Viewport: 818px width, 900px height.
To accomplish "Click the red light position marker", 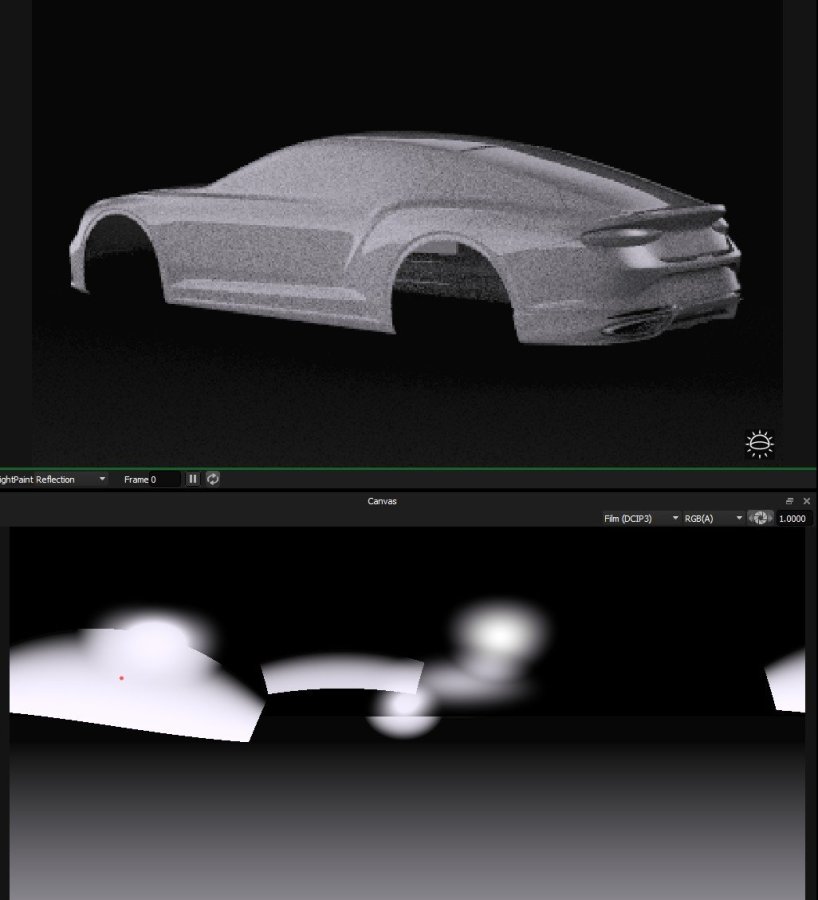I will 122,676.
